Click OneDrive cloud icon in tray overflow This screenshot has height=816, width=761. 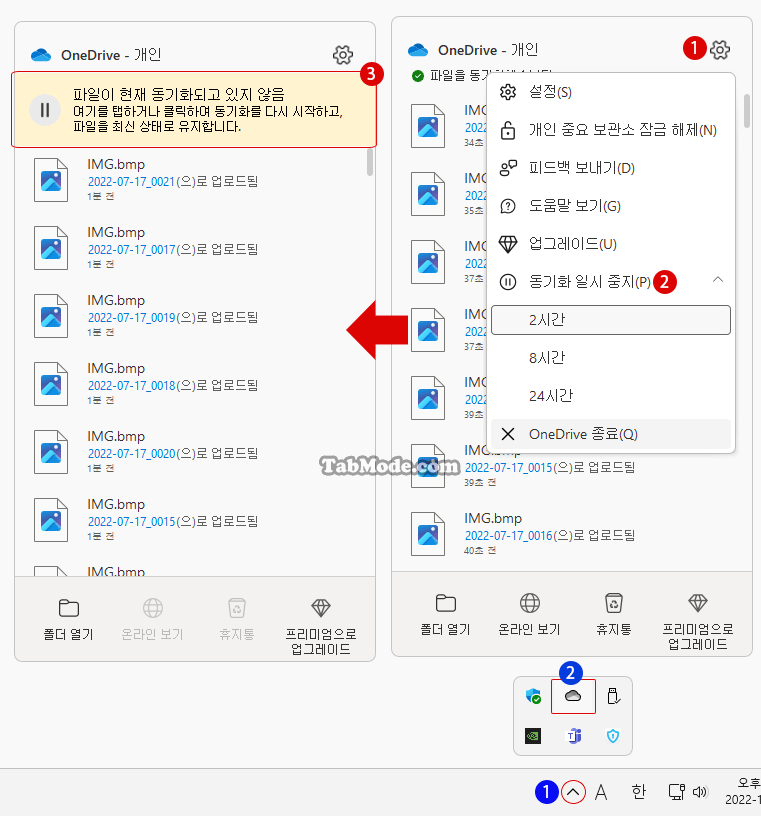click(573, 696)
